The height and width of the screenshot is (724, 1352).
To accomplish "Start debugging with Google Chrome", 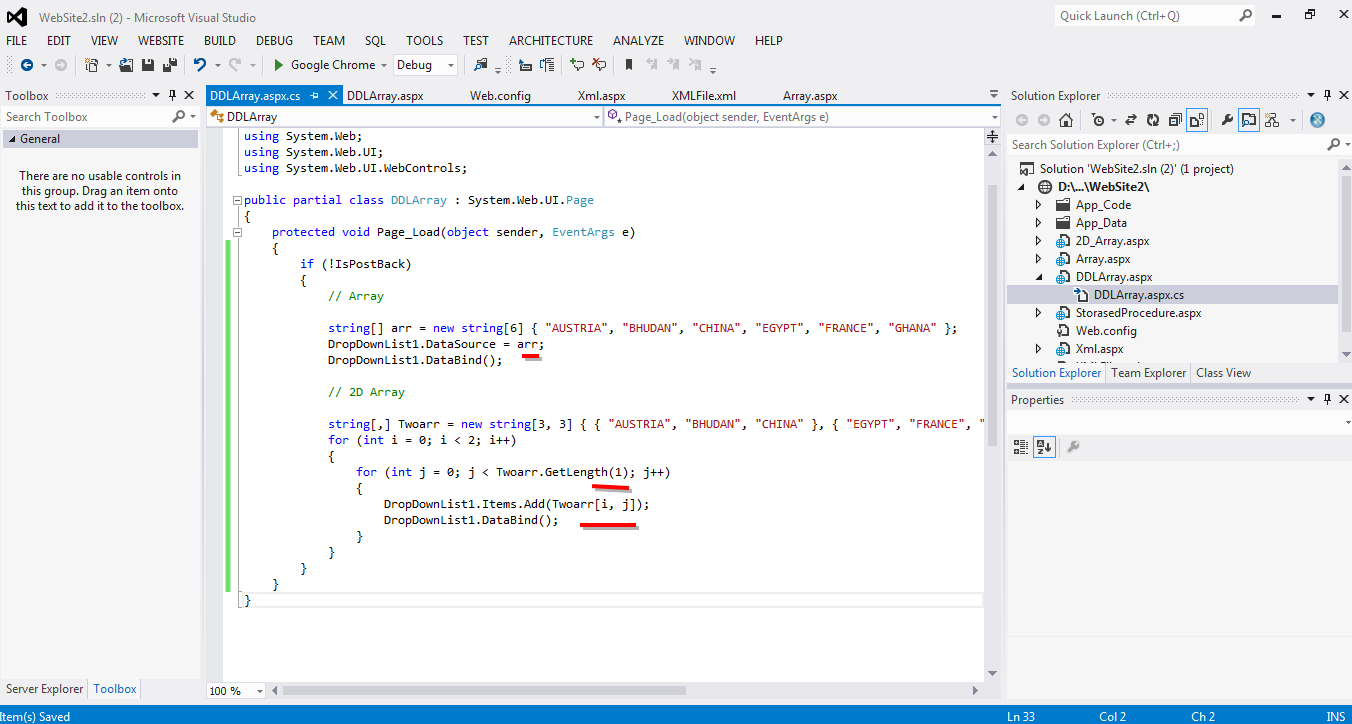I will [328, 64].
